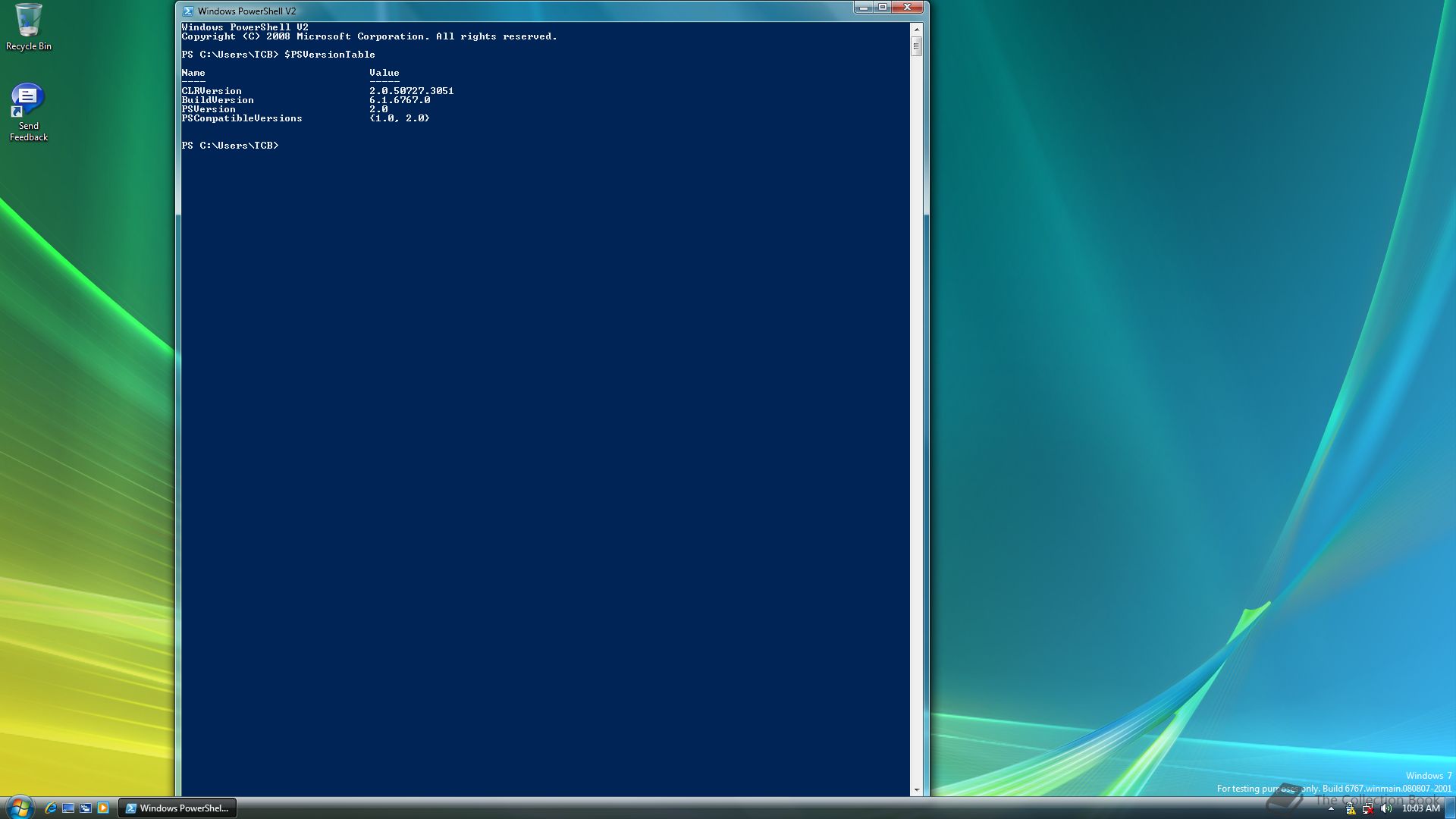Viewport: 1456px width, 819px height.
Task: Show hidden system tray icons
Action: point(1331,809)
